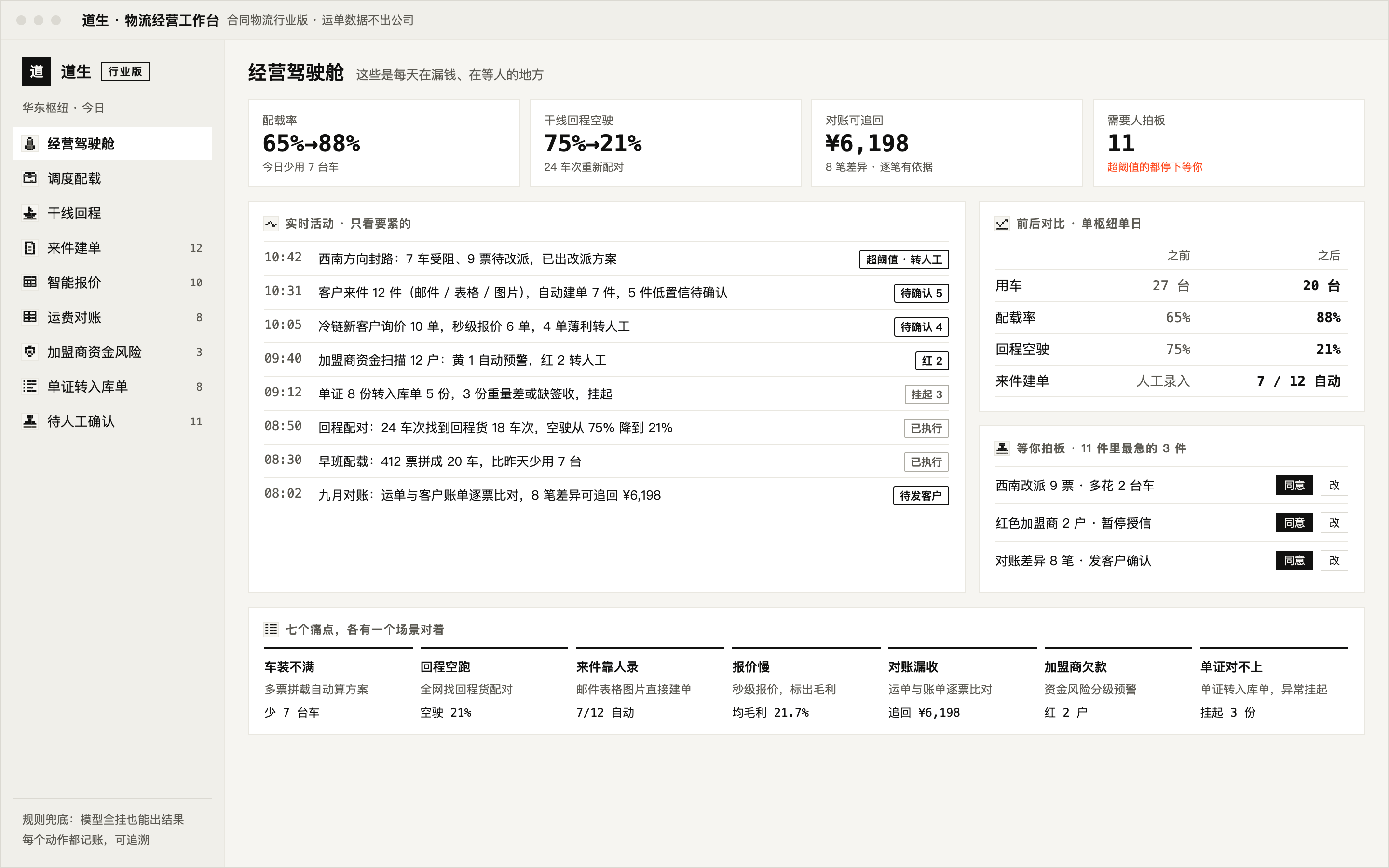Click the 单证对不上 pain point tile
Image resolution: width=1389 pixels, height=868 pixels.
coord(1274,684)
